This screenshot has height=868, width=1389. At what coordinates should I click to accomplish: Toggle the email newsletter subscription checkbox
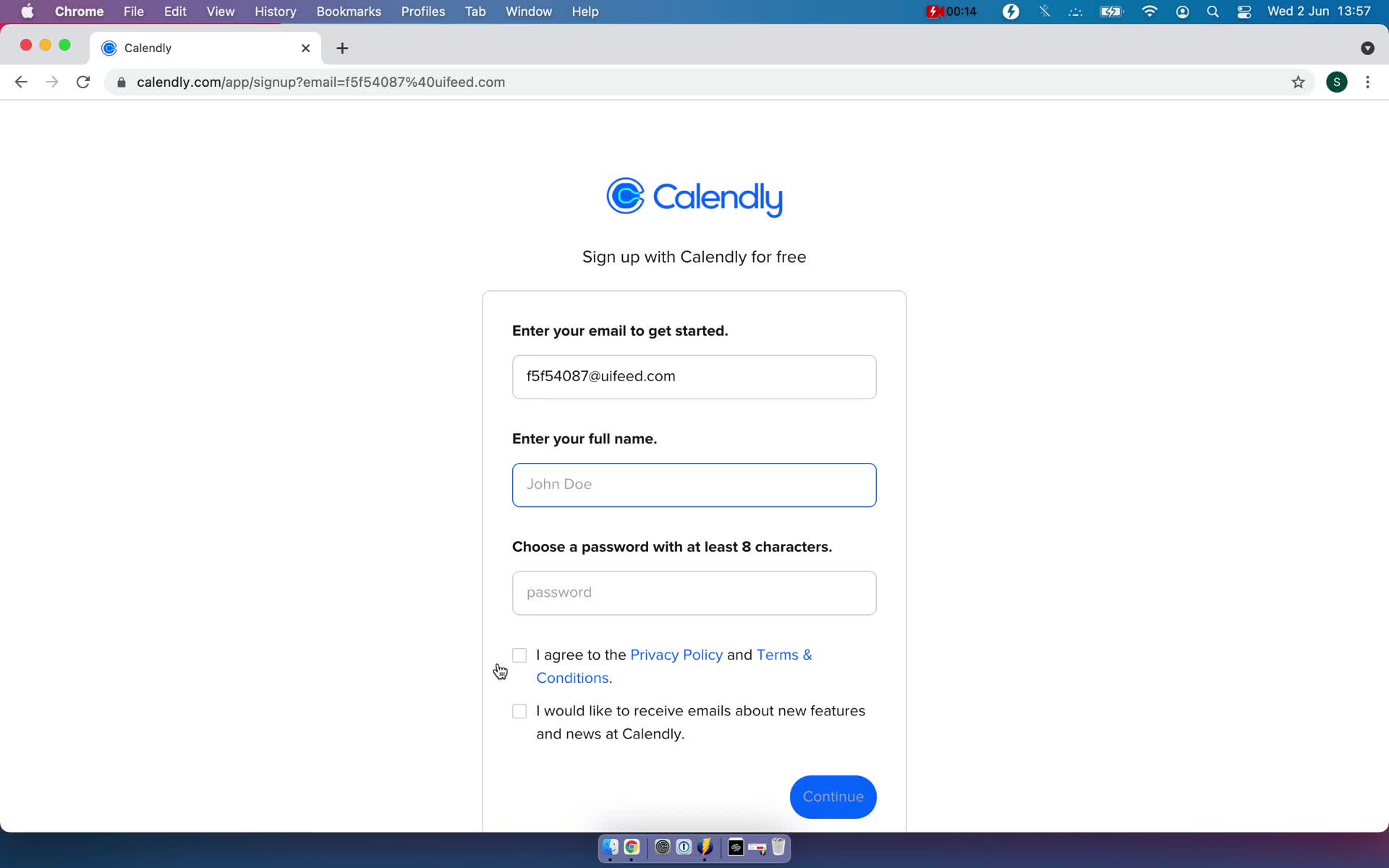[x=519, y=710]
